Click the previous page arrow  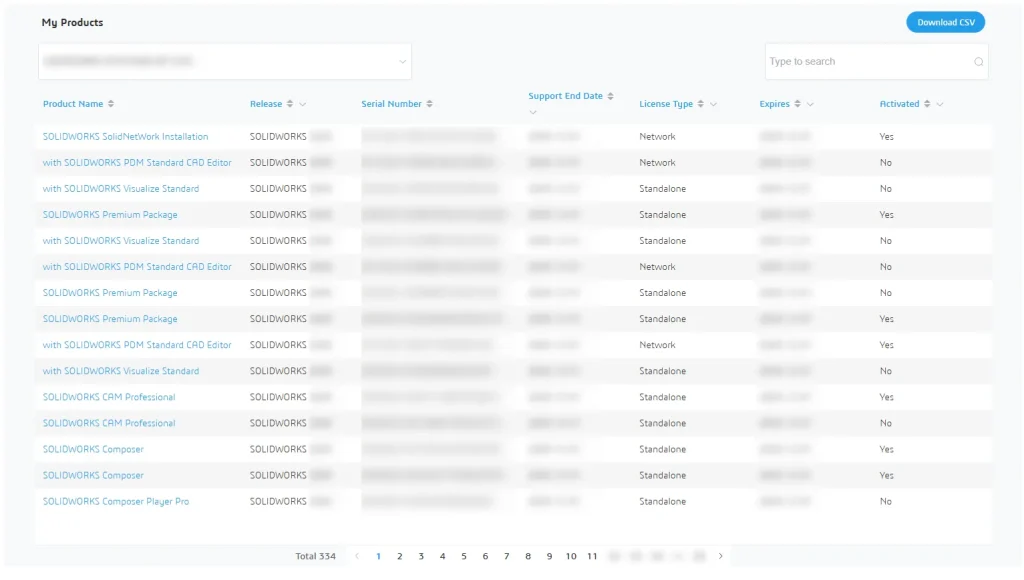pos(357,556)
